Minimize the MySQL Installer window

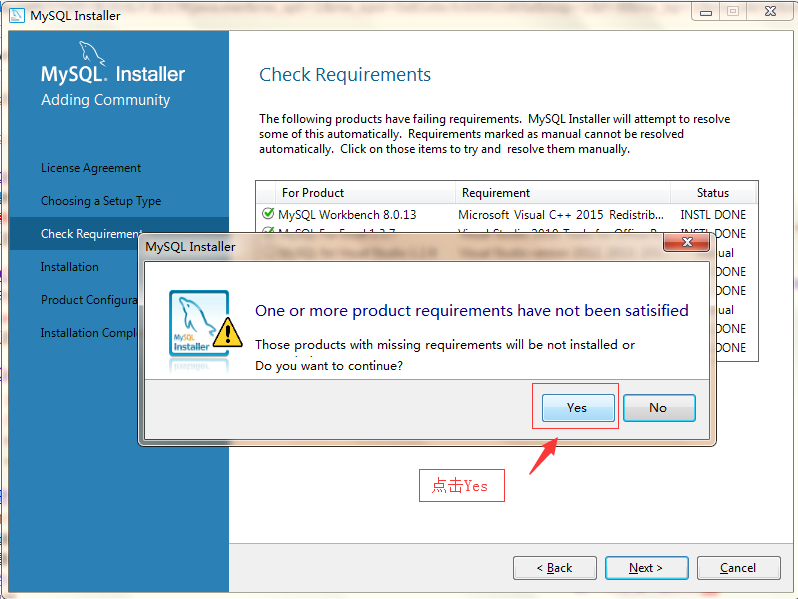(x=705, y=12)
